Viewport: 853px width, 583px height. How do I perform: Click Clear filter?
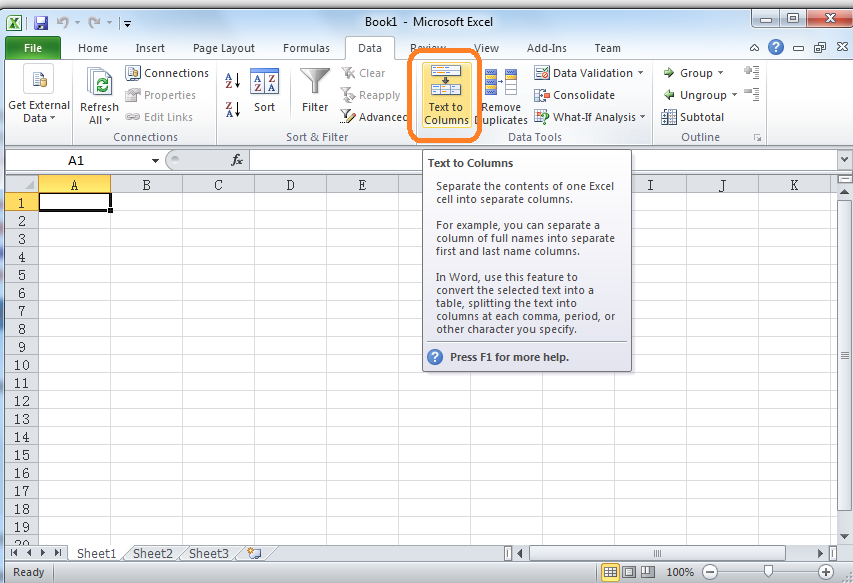(363, 73)
